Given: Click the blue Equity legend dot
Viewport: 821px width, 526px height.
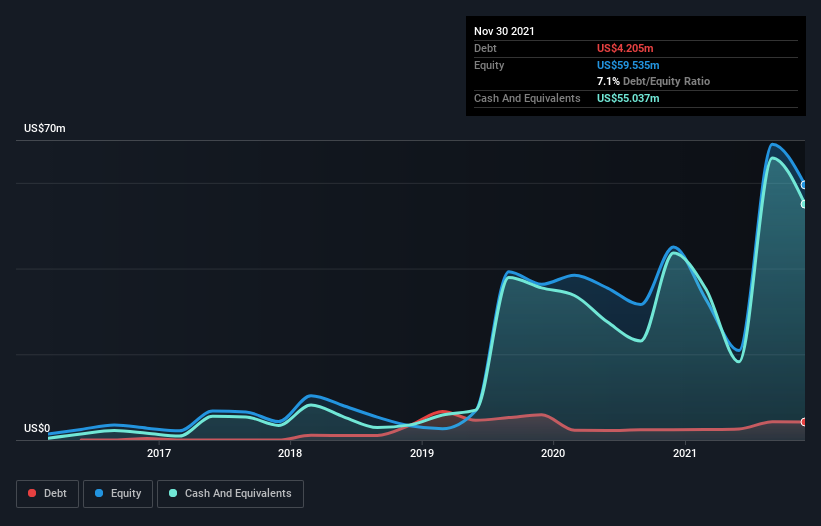Looking at the screenshot, I should tap(99, 493).
